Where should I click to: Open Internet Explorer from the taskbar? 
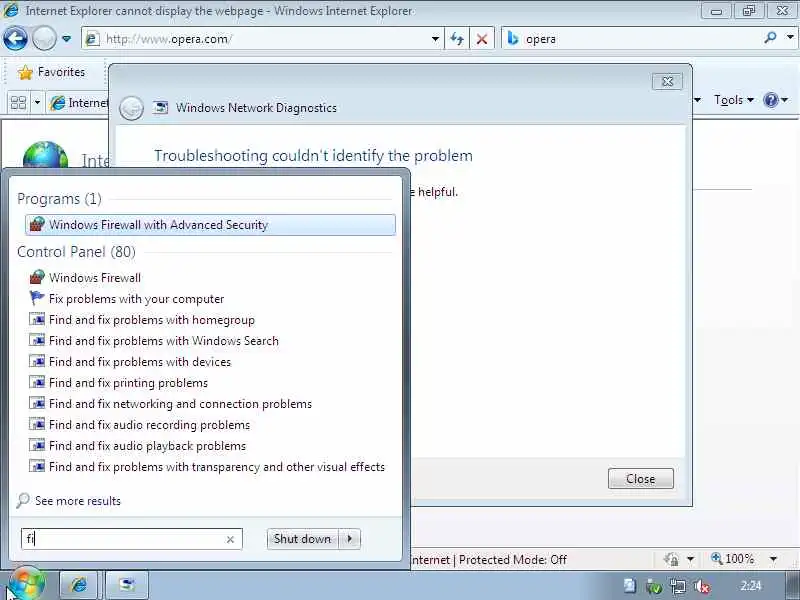pos(79,585)
